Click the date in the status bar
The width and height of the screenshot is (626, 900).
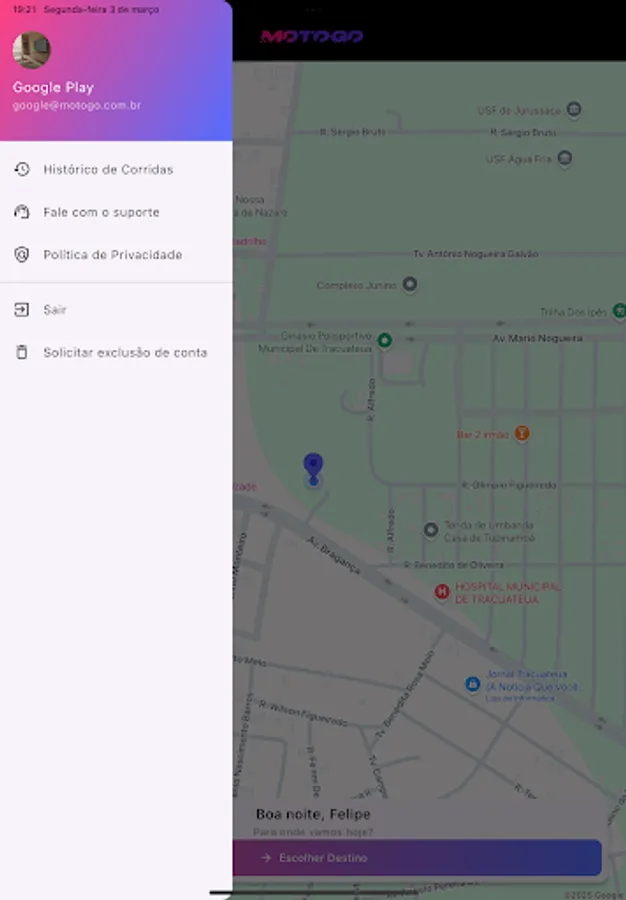tap(102, 10)
